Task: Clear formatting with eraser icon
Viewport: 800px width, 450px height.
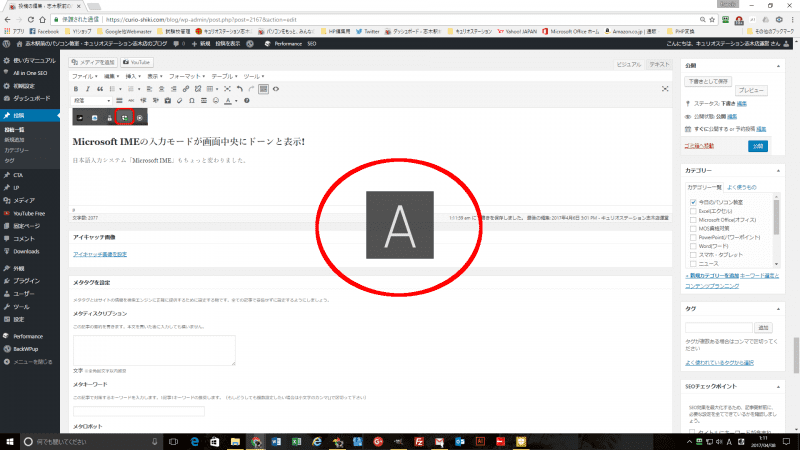Action: [x=180, y=101]
